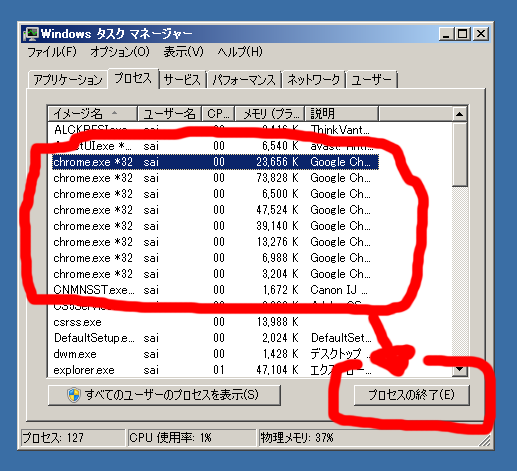Sort by 説明 column header

coord(342,114)
